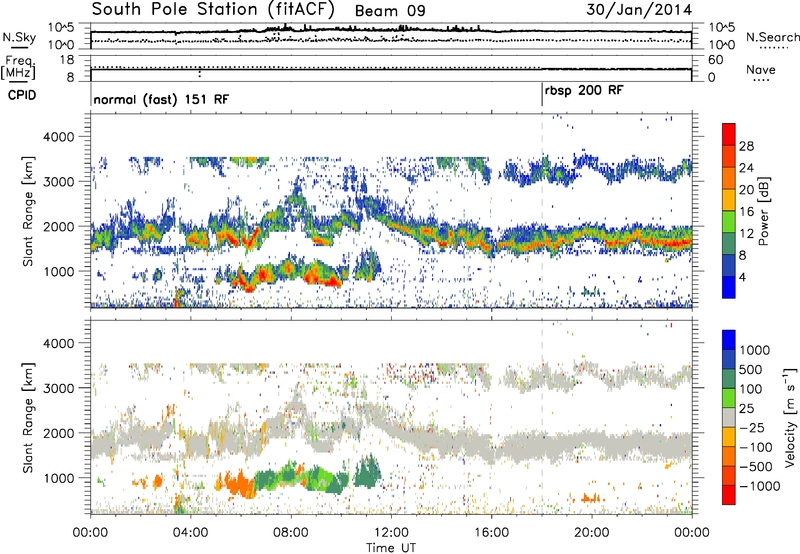
Task: Click the rbsp 200 RF mode marker
Action: [584, 91]
